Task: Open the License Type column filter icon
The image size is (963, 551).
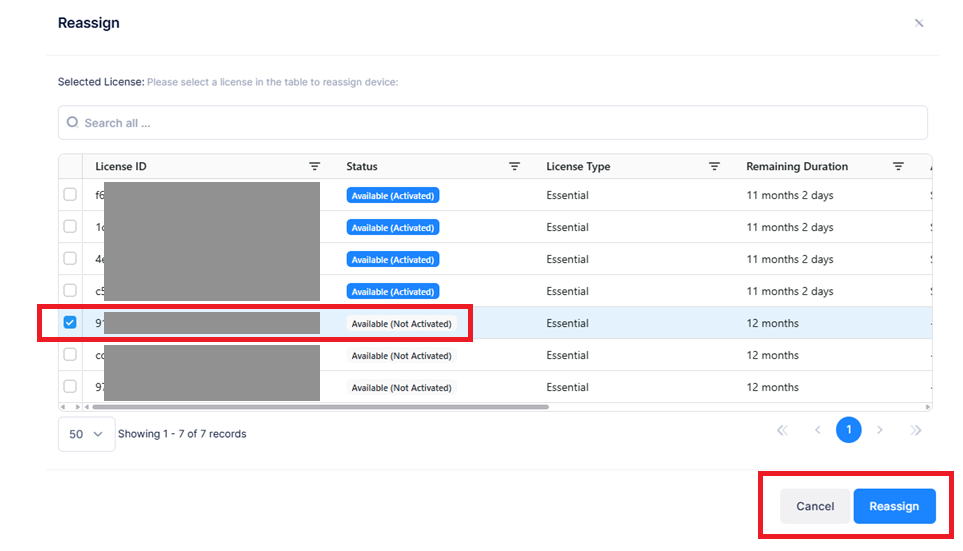Action: 714,166
